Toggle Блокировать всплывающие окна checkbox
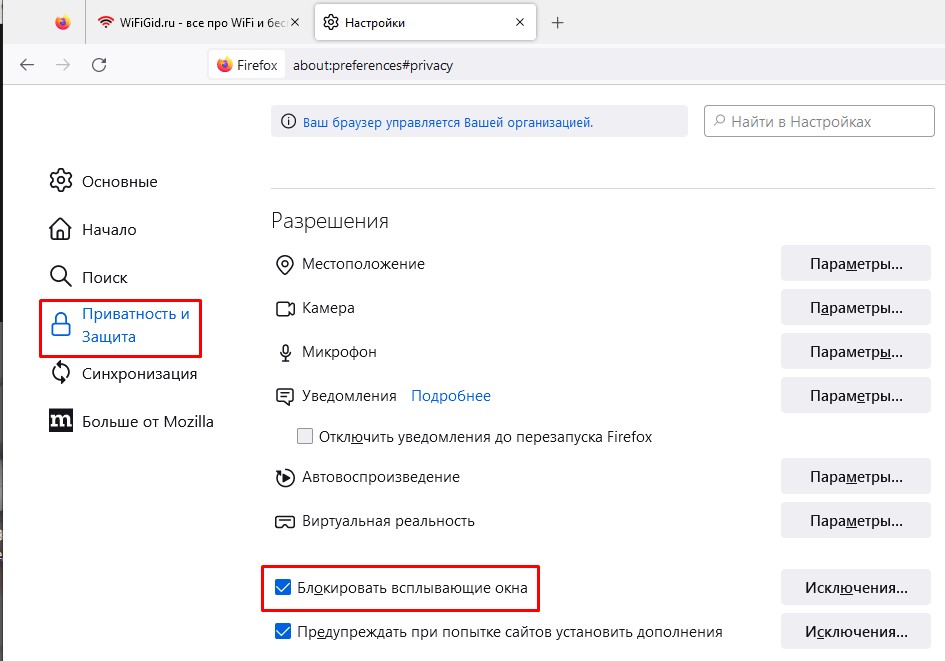The height and width of the screenshot is (661, 945). 283,587
